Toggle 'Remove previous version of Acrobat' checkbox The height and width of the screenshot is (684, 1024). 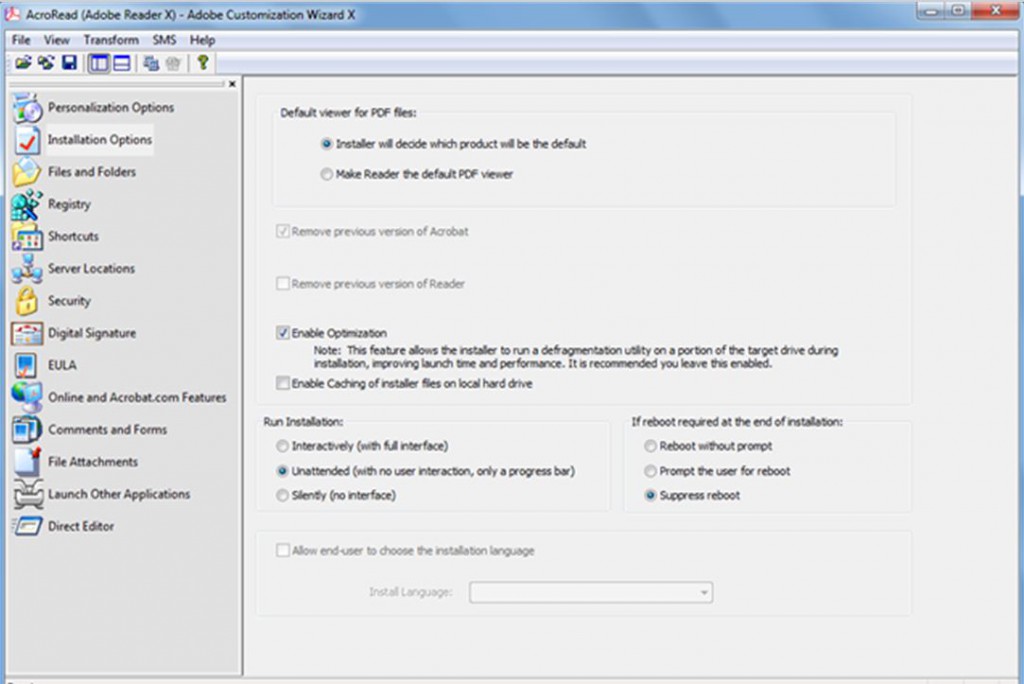(283, 231)
